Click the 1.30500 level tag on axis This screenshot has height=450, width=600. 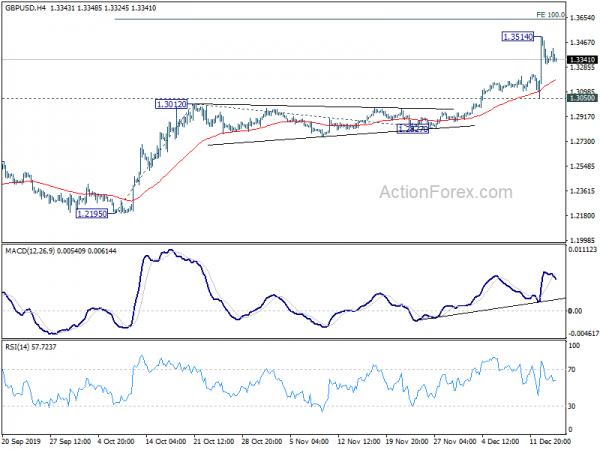tap(582, 98)
